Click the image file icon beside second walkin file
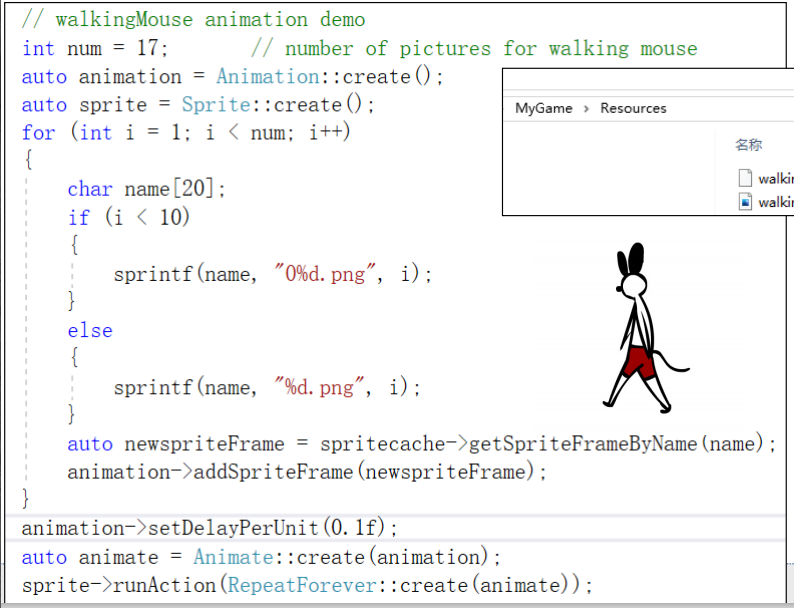This screenshot has width=794, height=608. pos(745,202)
